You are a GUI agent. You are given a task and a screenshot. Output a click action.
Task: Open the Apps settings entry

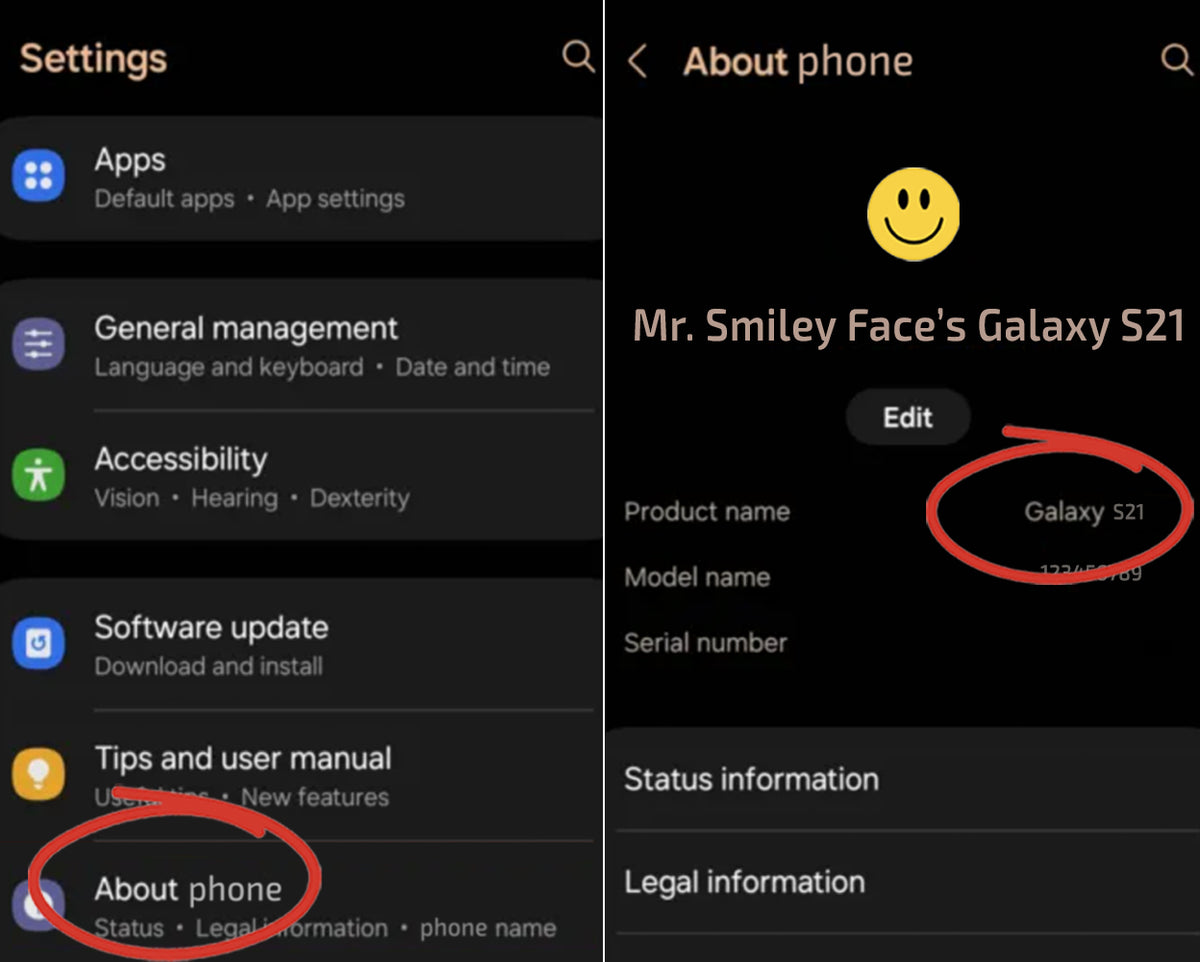pos(300,177)
